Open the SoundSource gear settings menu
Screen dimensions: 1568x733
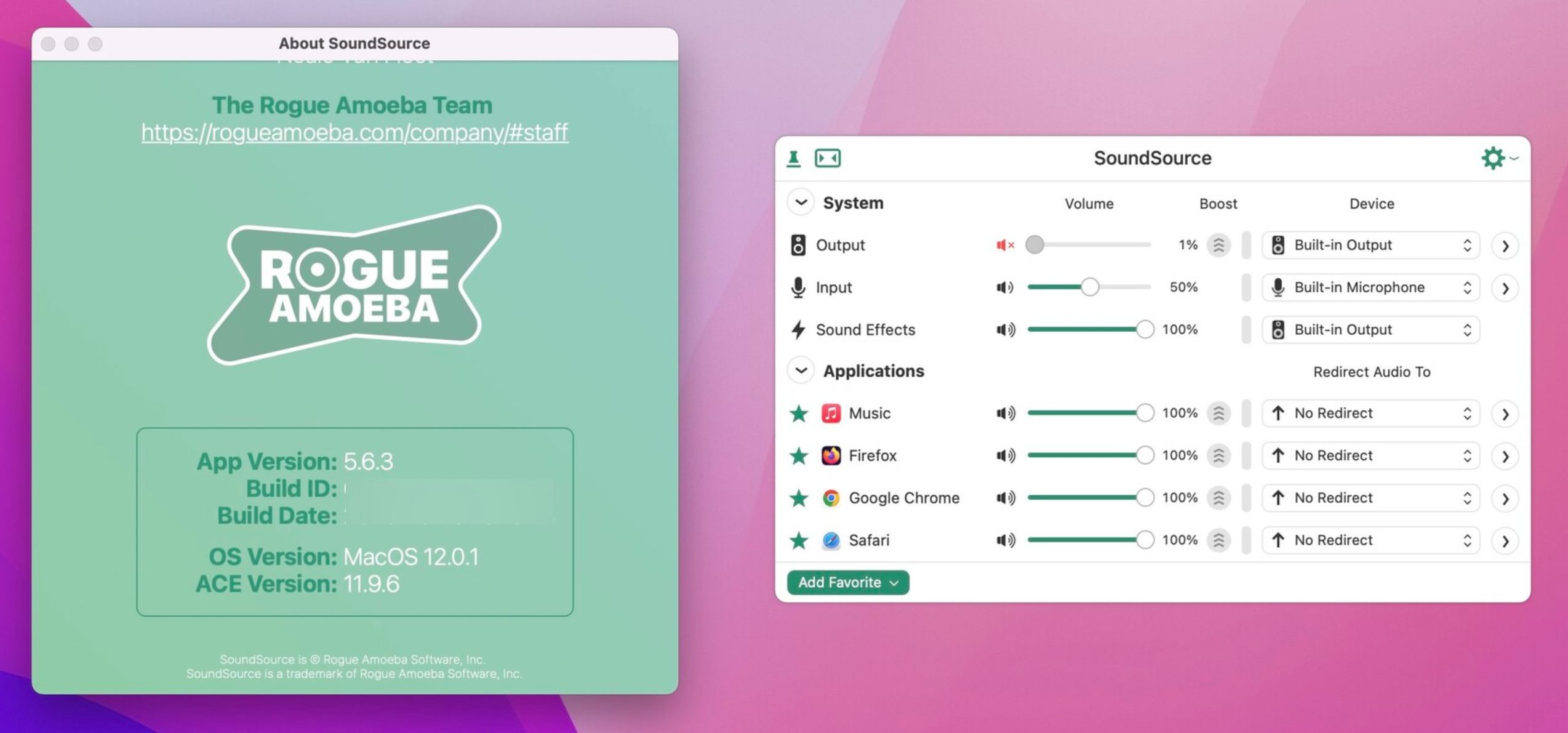click(x=1499, y=158)
